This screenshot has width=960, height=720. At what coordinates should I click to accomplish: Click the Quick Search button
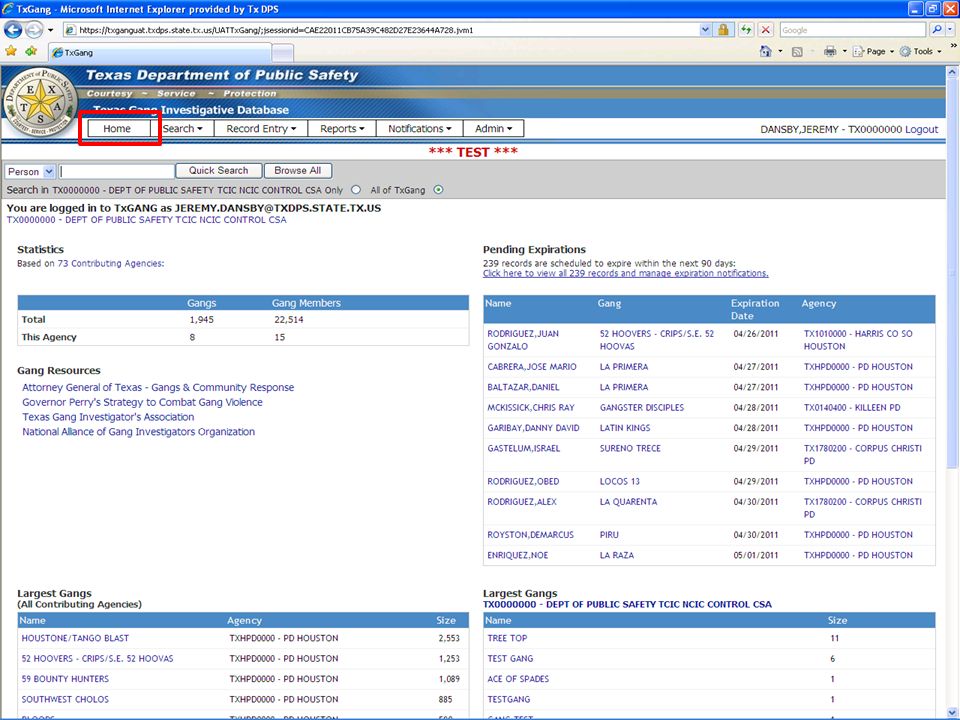(x=219, y=171)
